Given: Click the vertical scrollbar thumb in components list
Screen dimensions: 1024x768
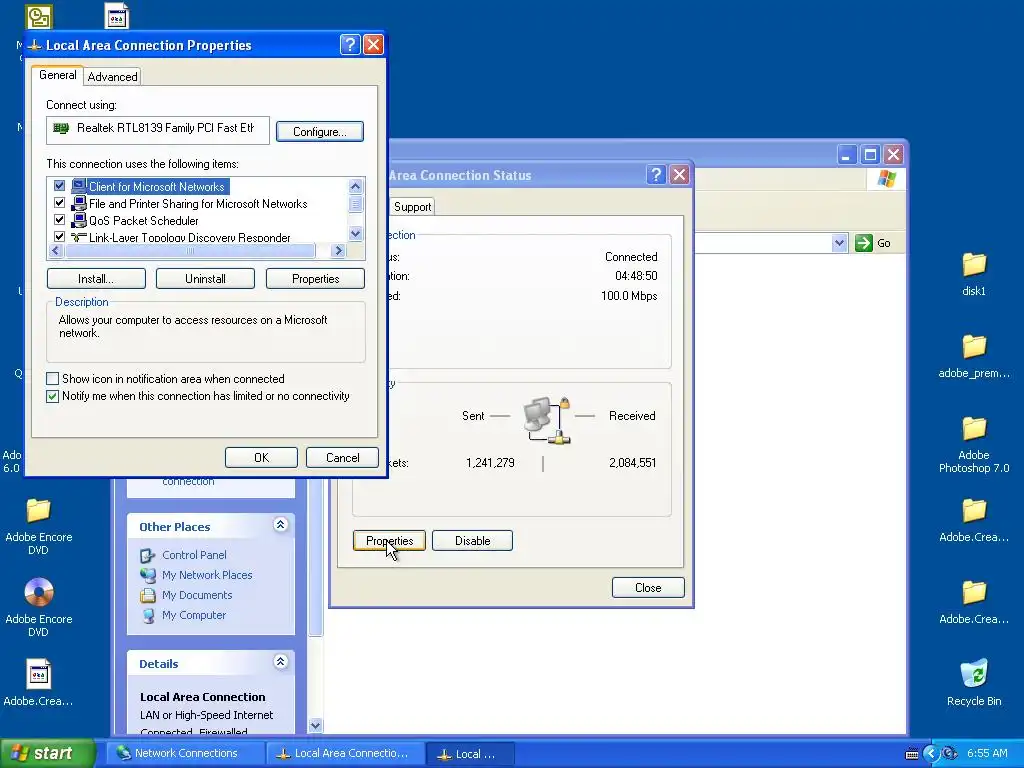Looking at the screenshot, I should tap(355, 204).
